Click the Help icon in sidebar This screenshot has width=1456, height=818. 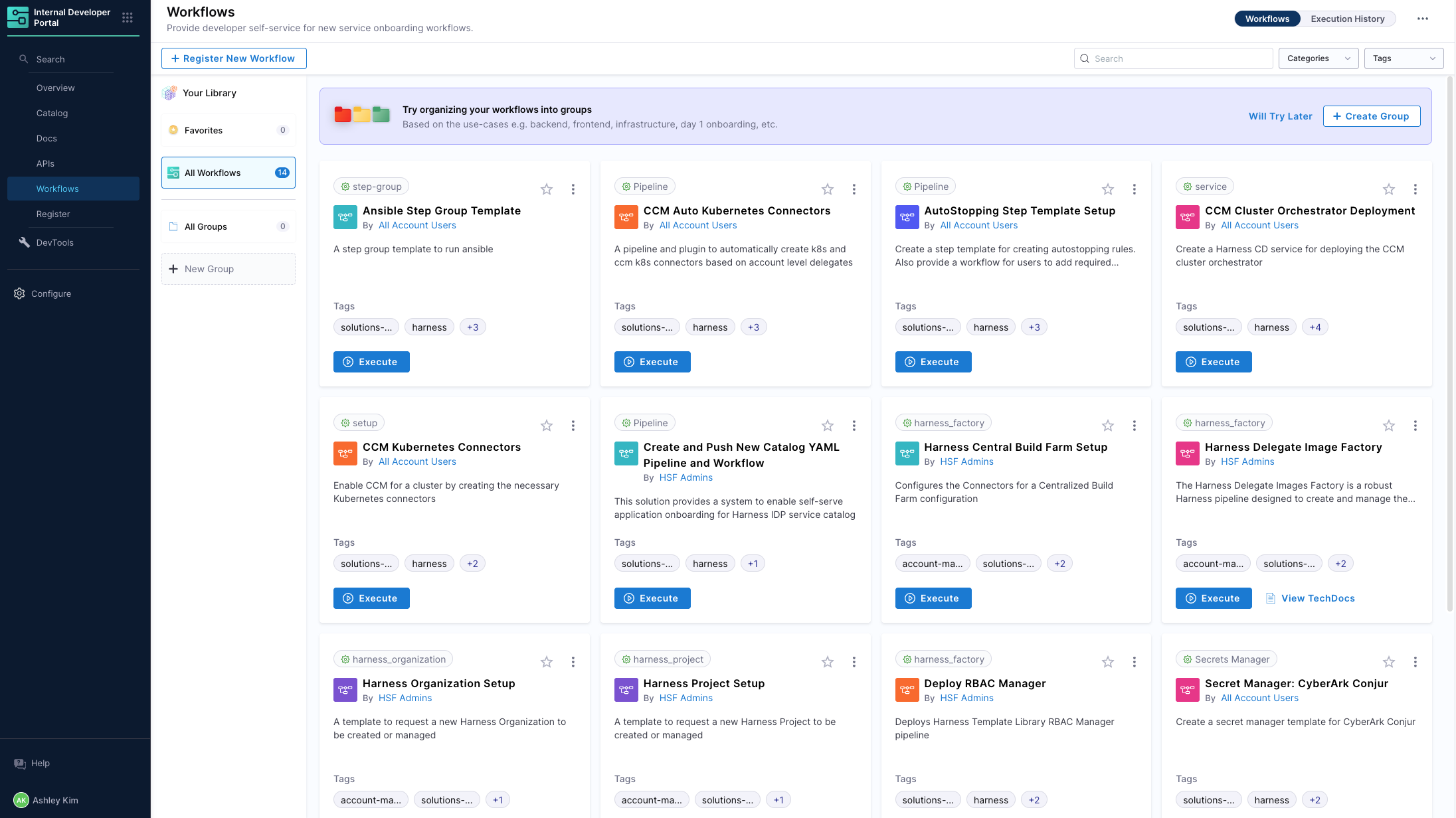tap(20, 764)
